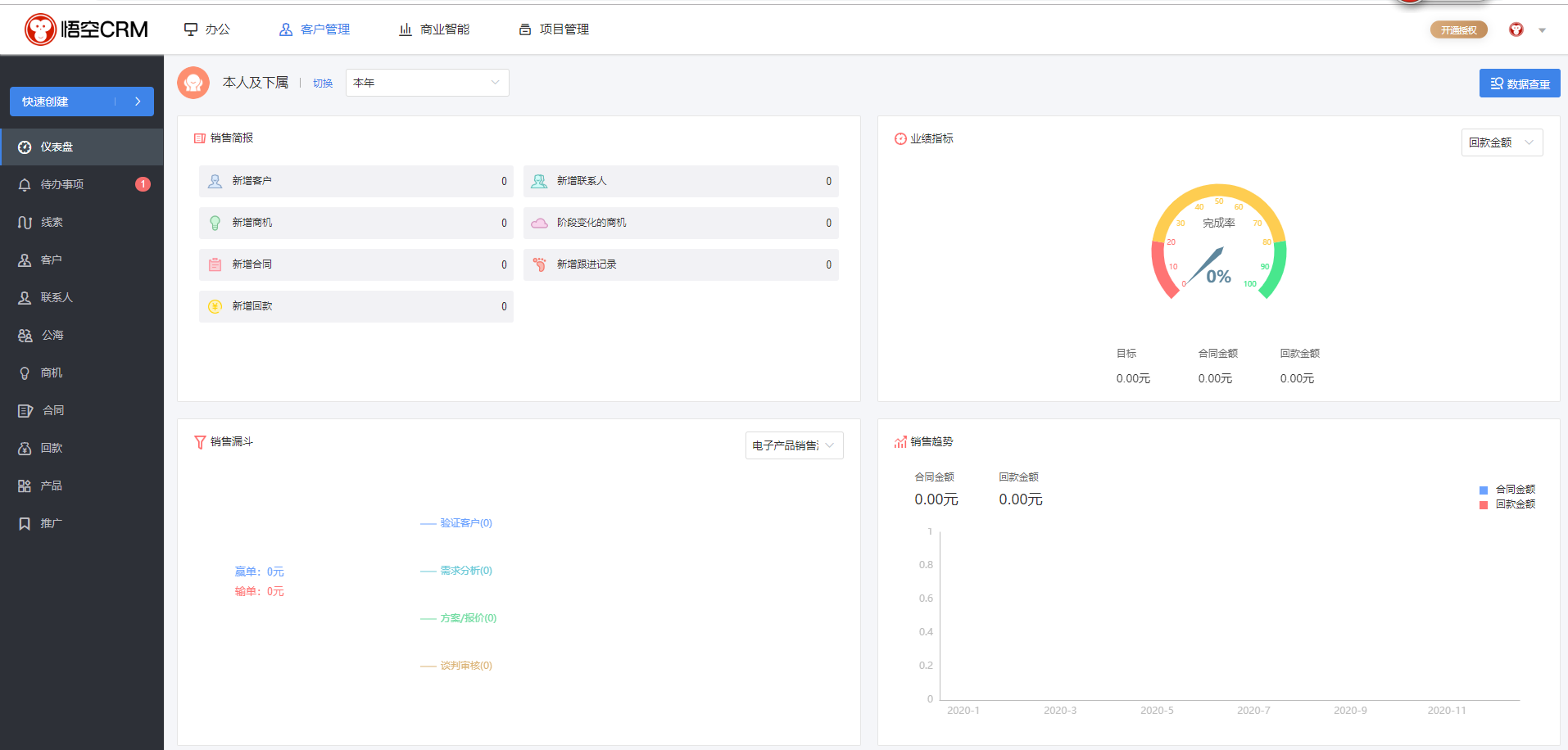Expand the user account dropdown arrow

(x=1542, y=30)
